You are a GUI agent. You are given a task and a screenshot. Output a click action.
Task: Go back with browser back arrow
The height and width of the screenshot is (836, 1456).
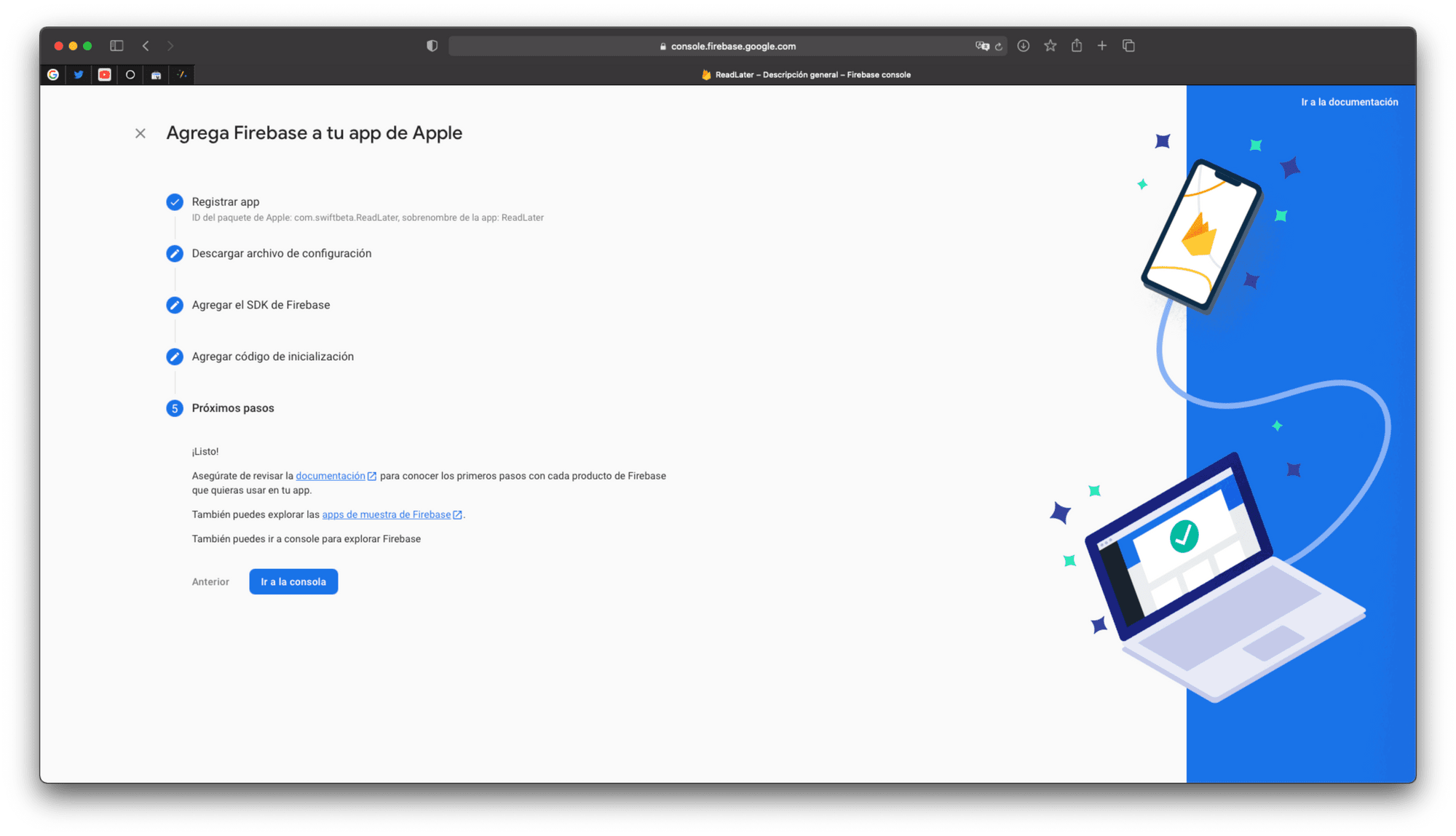(146, 46)
